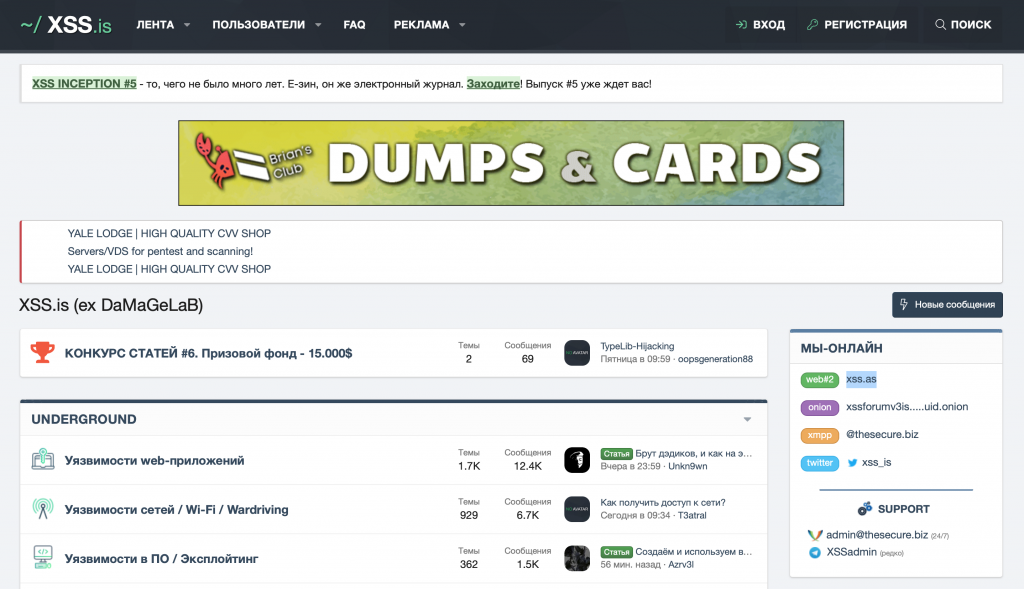
Task: Expand the Лента dropdown arrow
Action: click(x=187, y=25)
